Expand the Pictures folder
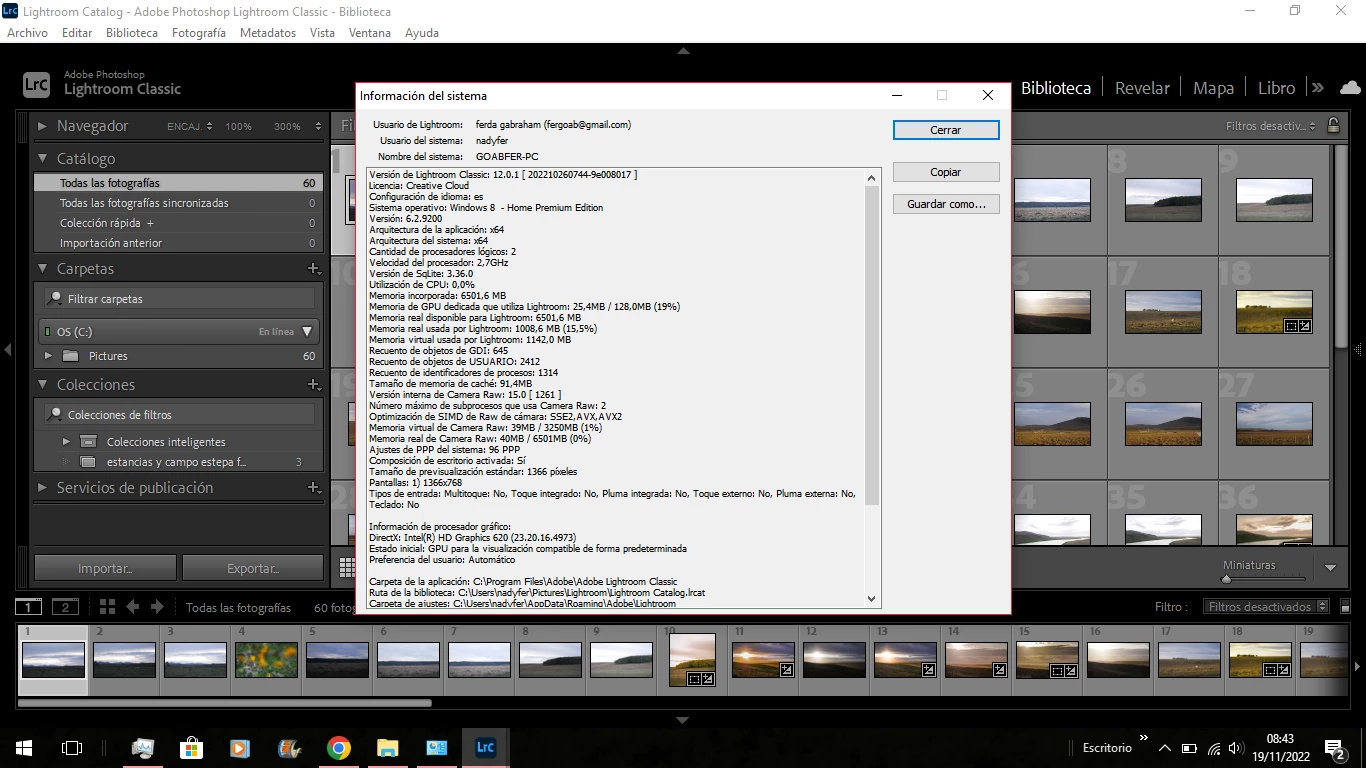Screen dimensions: 1366x768 pyautogui.click(x=47, y=356)
